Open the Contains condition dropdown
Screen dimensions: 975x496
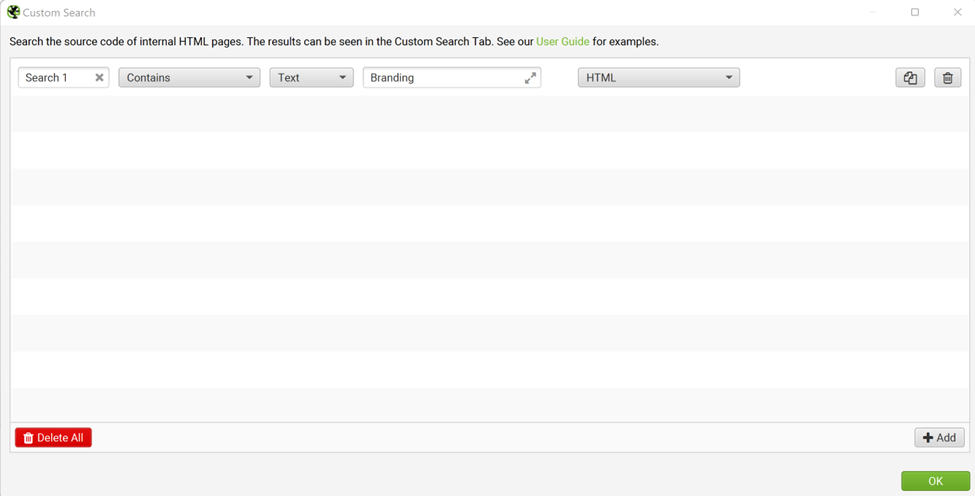(x=189, y=78)
